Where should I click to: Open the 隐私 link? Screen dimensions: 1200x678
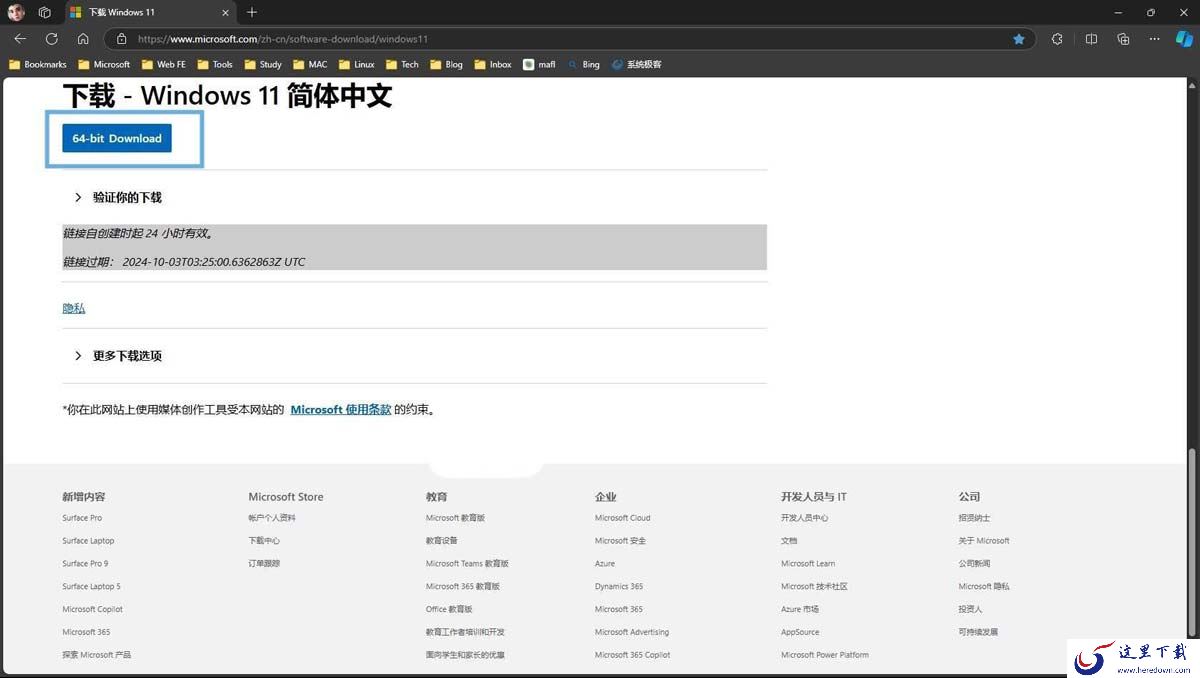[x=74, y=308]
